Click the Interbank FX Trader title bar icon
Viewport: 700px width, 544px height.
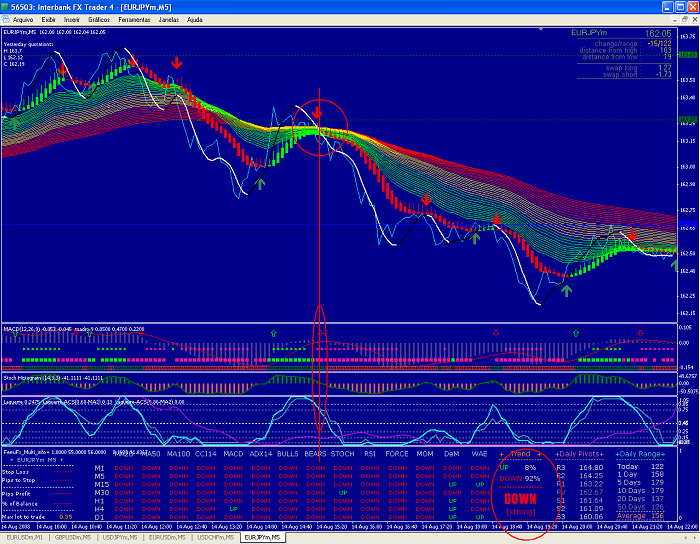pos(5,7)
